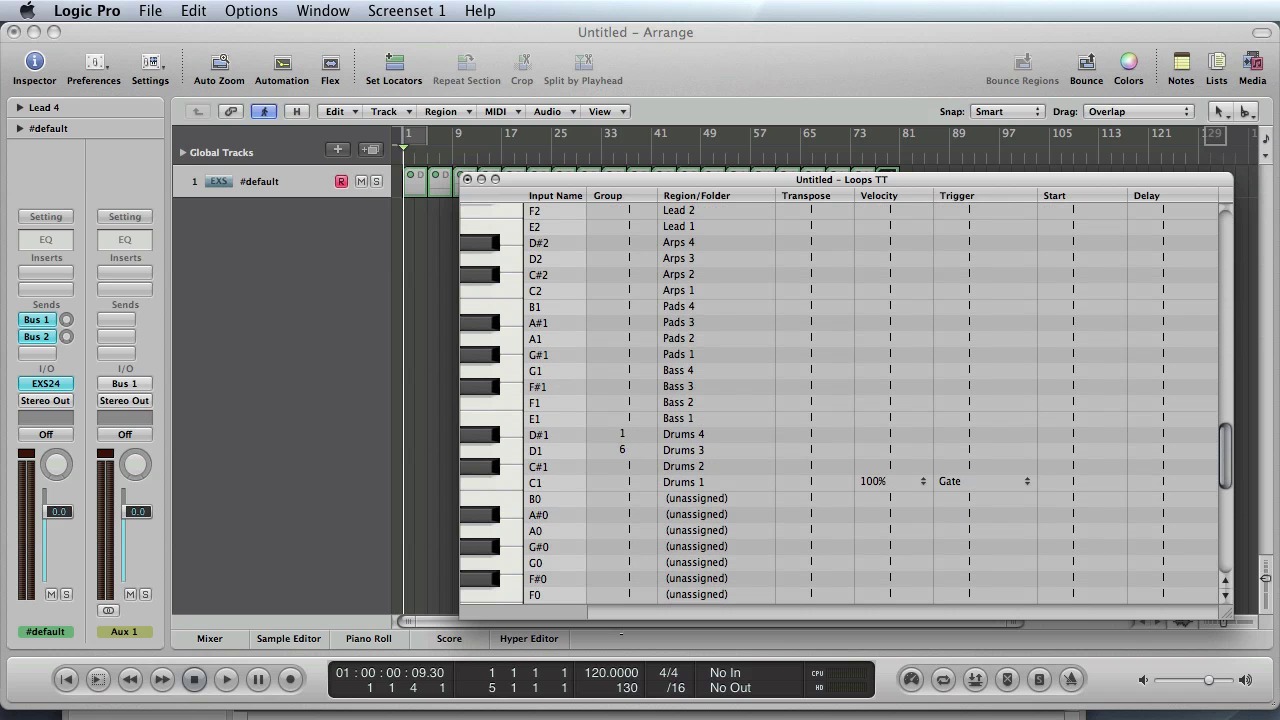The image size is (1280, 720).
Task: Click the Rewind transport button
Action: click(x=130, y=679)
